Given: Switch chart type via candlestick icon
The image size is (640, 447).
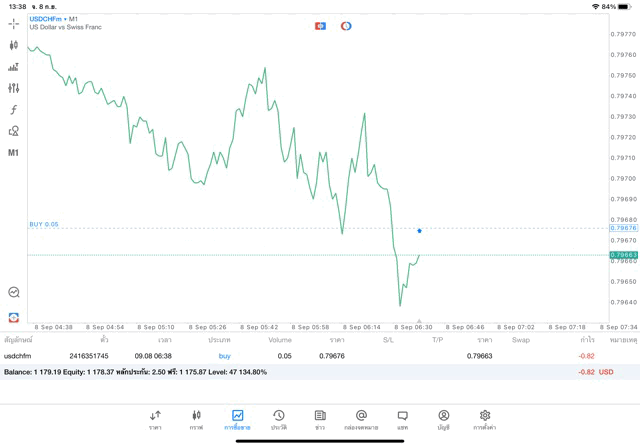Looking at the screenshot, I should click(x=13, y=45).
